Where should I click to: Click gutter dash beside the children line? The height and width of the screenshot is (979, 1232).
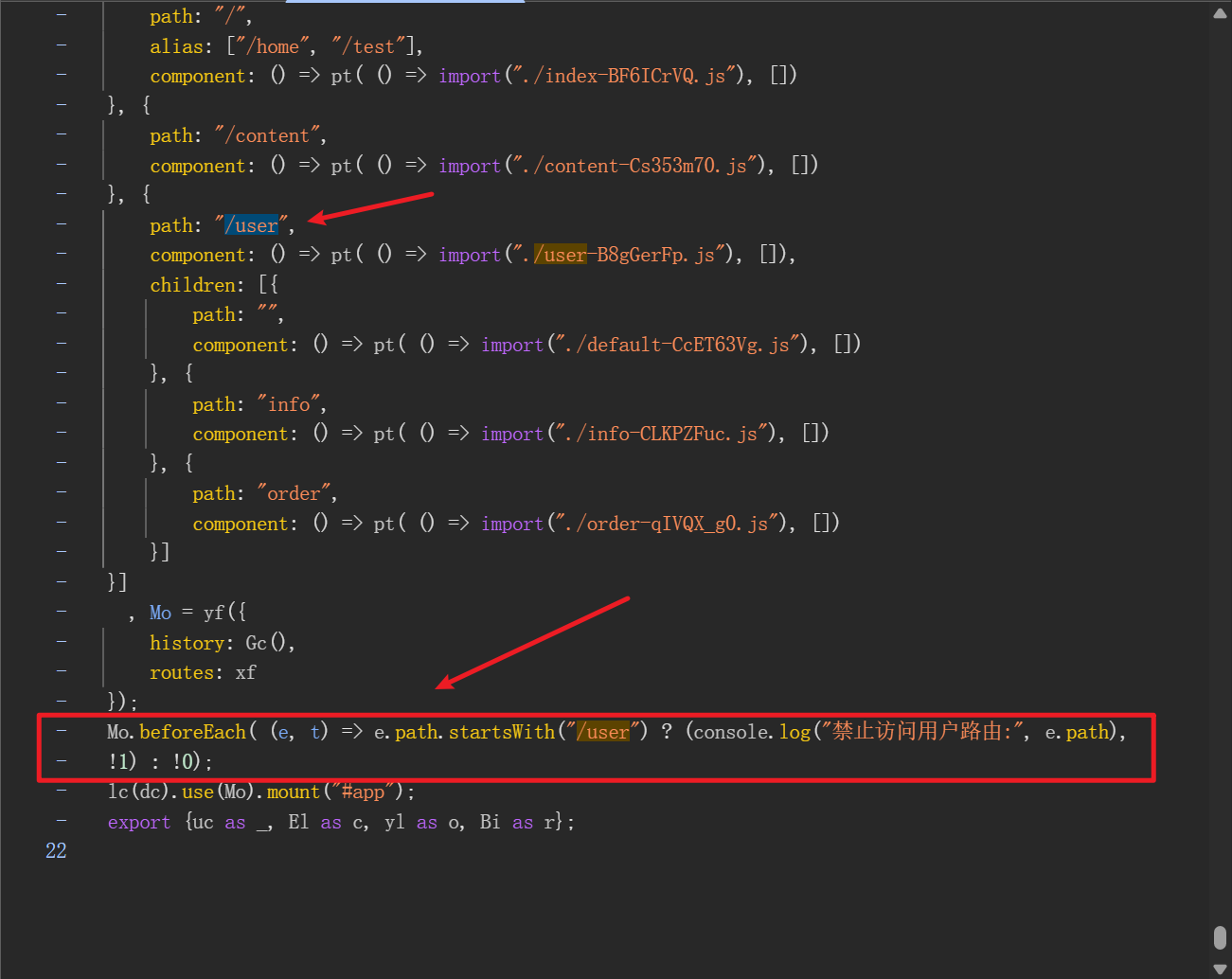coord(62,283)
